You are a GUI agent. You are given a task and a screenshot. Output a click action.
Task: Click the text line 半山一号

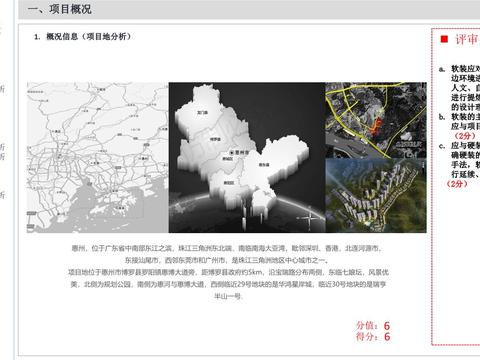tap(228, 296)
